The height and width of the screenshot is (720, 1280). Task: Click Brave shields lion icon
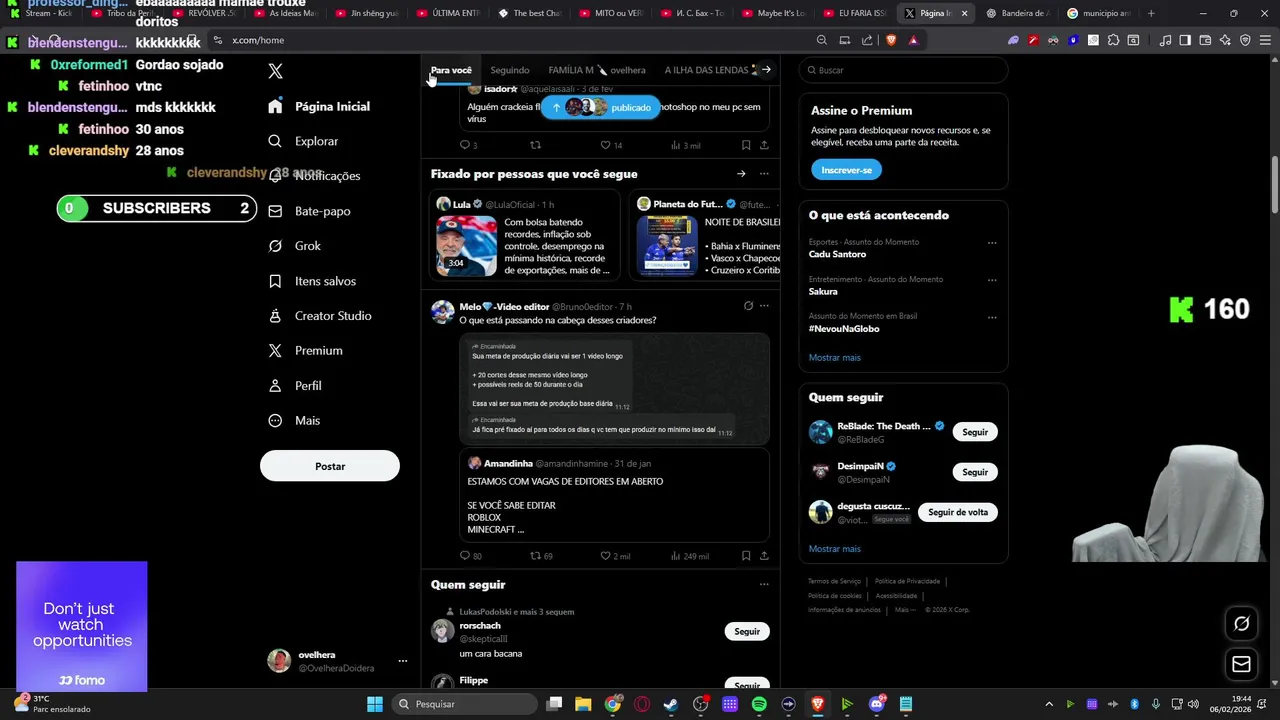891,40
